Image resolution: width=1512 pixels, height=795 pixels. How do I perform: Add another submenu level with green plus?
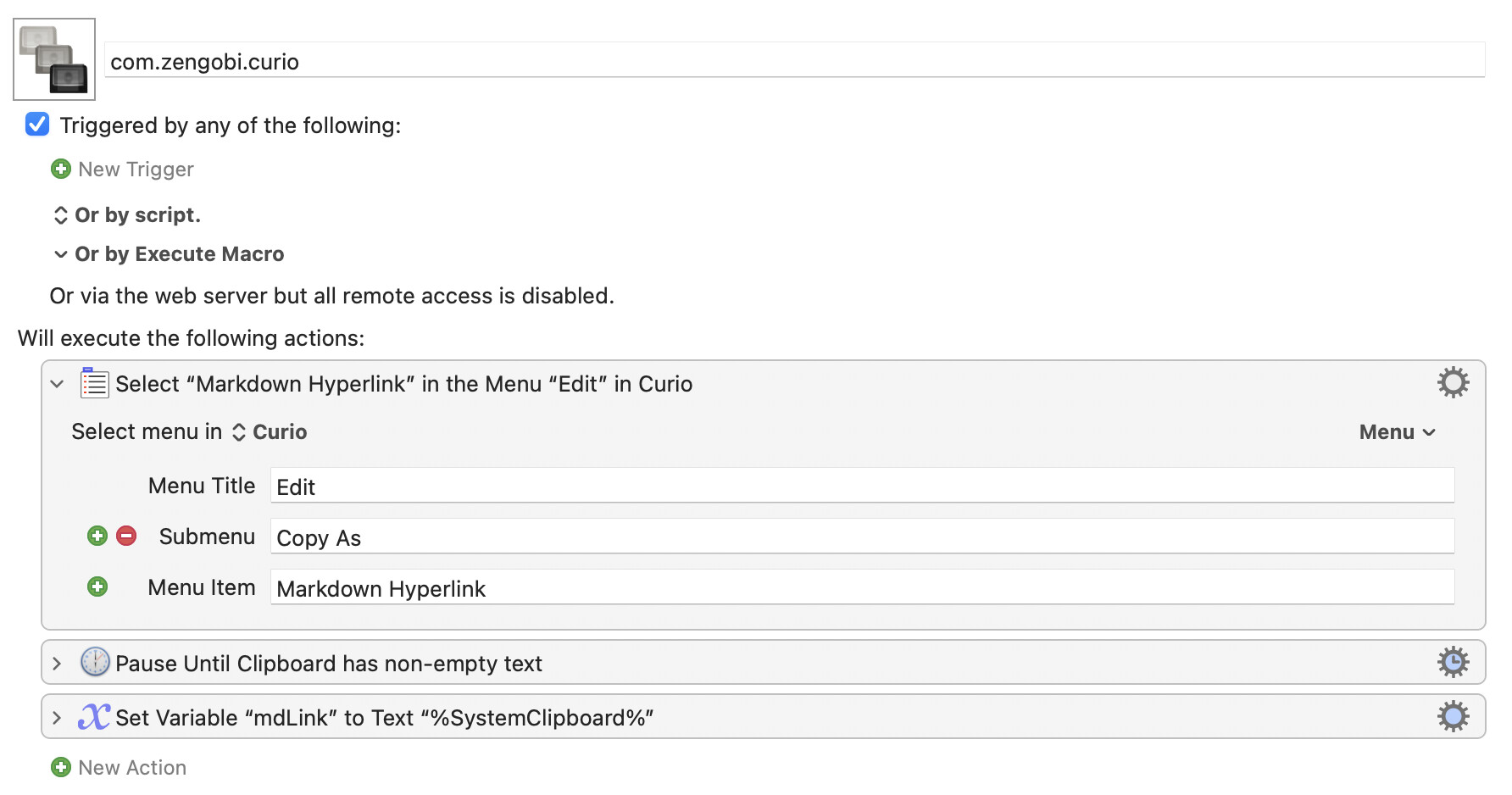[x=97, y=536]
